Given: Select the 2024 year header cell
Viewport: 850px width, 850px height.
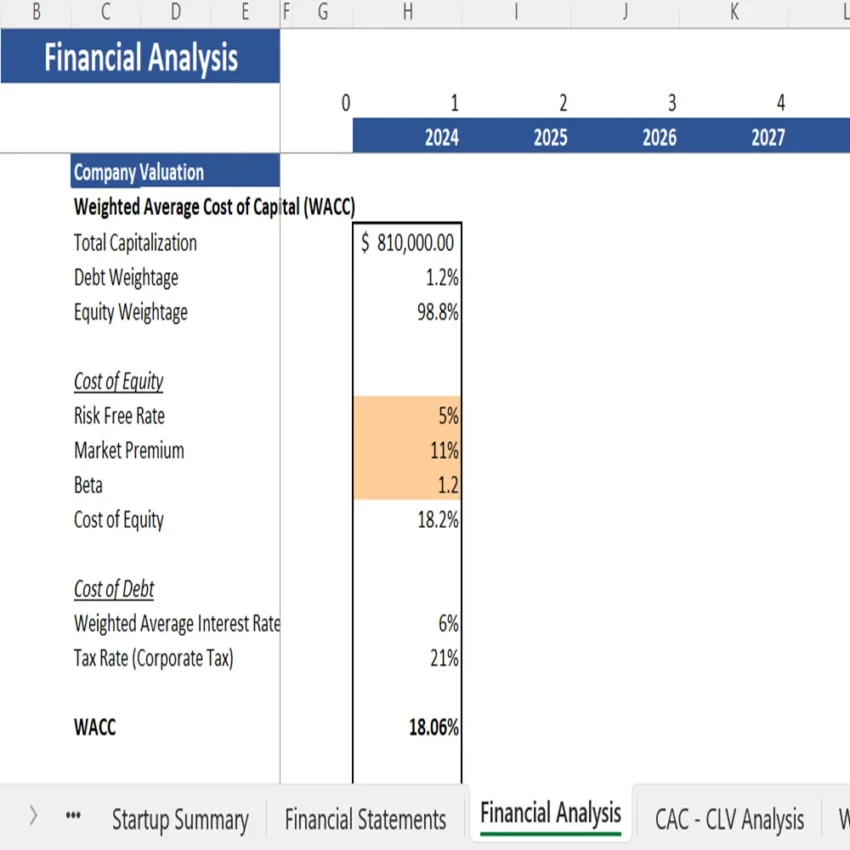Looking at the screenshot, I should click(441, 137).
